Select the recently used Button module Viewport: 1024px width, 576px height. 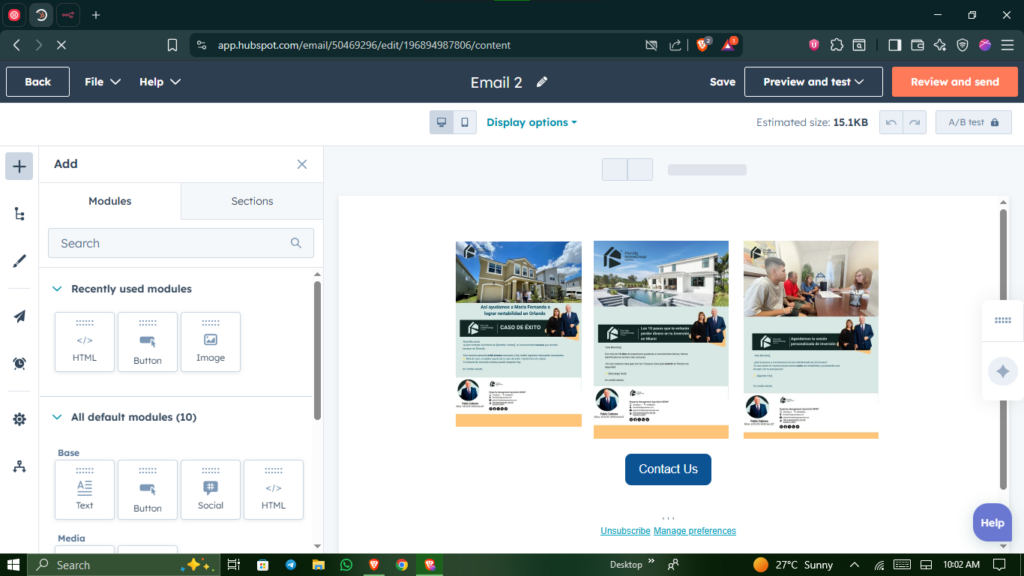(x=148, y=342)
